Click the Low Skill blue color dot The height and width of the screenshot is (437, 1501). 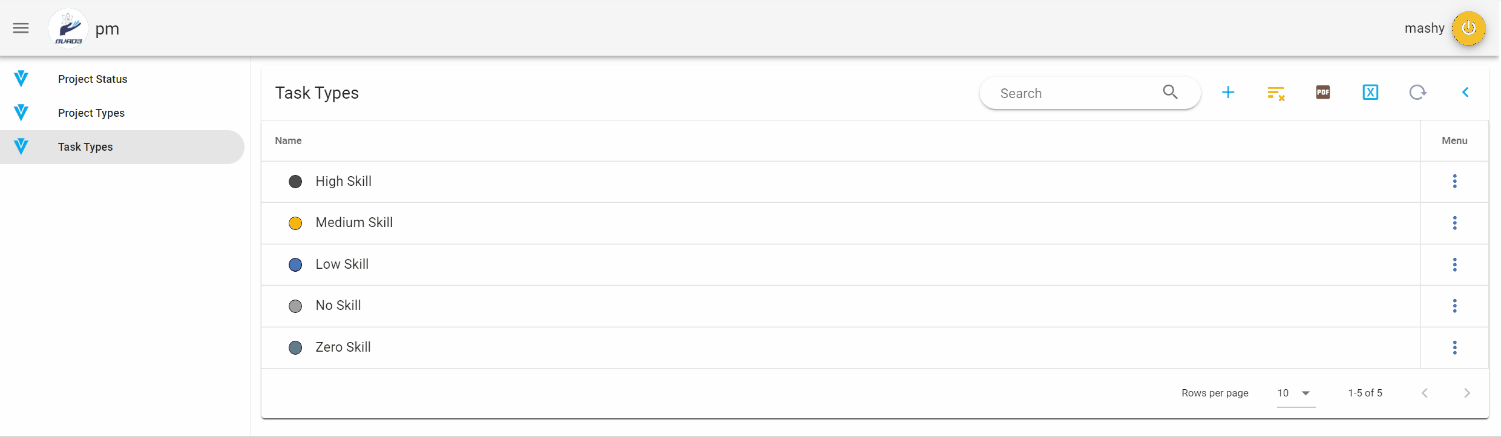pyautogui.click(x=295, y=265)
